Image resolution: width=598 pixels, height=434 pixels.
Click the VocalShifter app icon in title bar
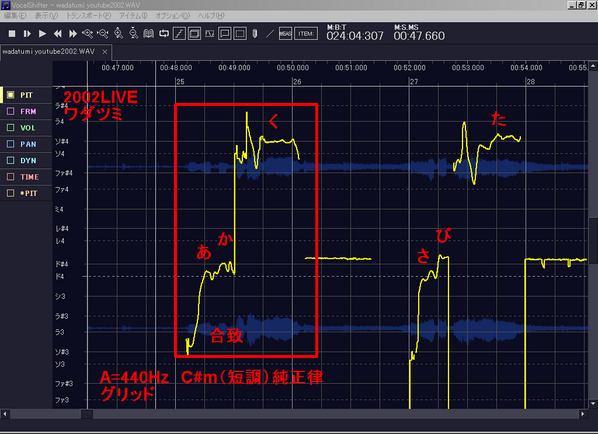(x=5, y=5)
